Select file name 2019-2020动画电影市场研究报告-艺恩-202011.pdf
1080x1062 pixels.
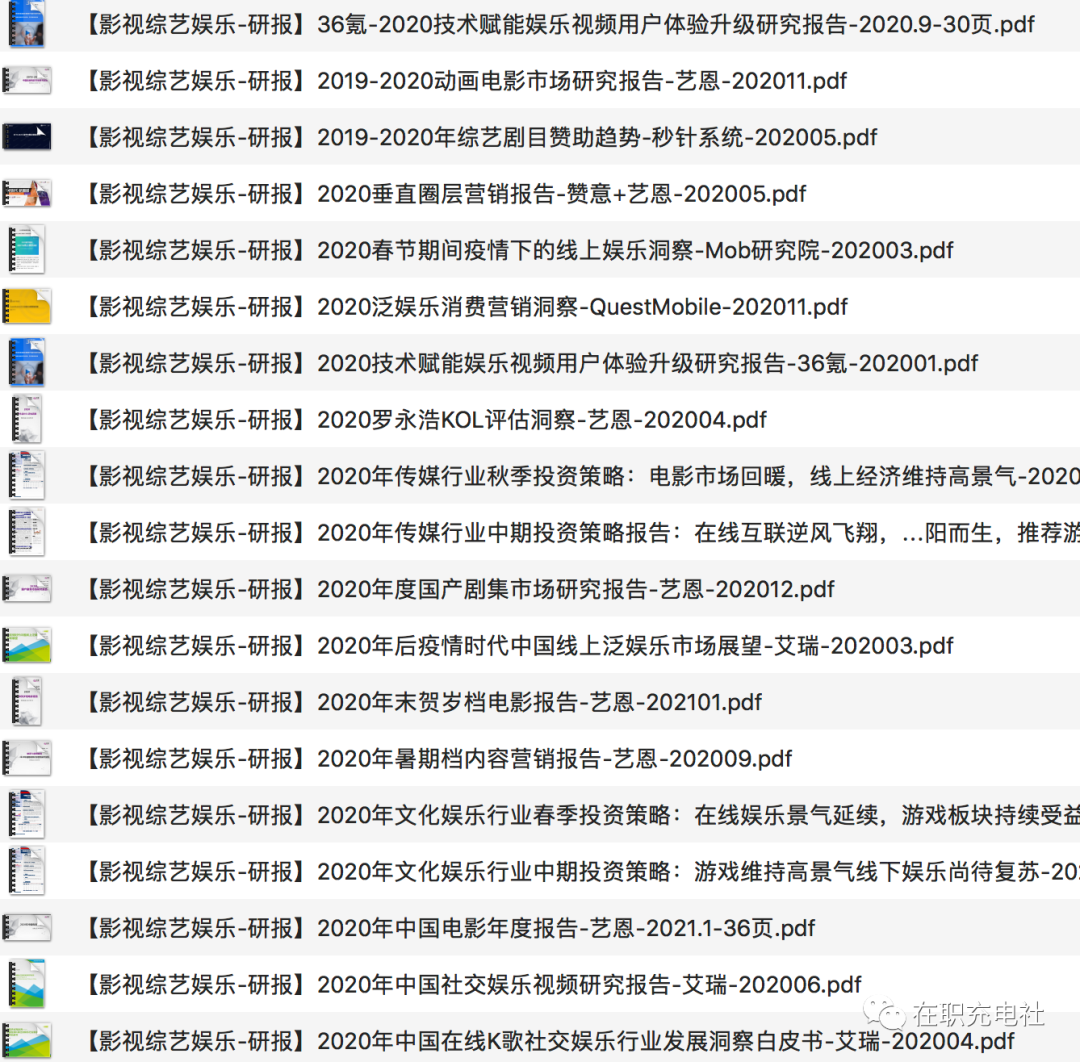(x=465, y=81)
